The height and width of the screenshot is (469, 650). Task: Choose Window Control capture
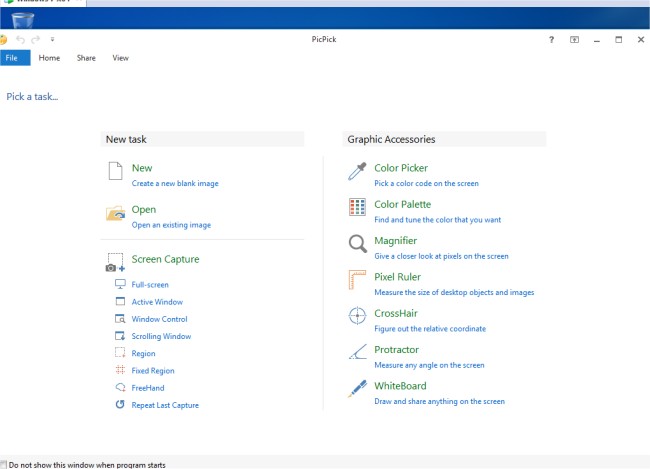coord(160,319)
